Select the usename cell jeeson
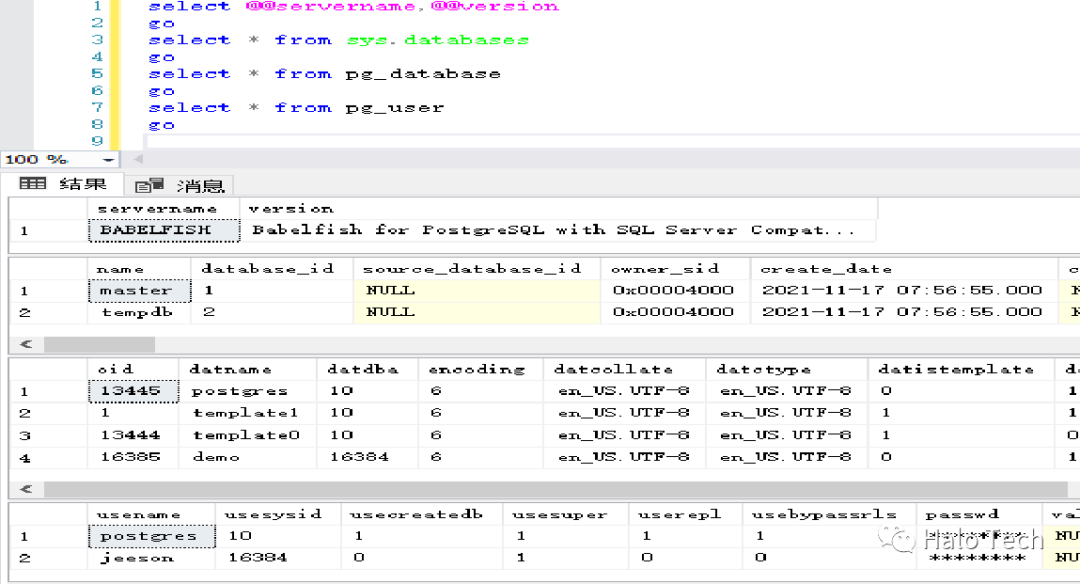Screen dimensions: 1080x584 (x=152, y=558)
